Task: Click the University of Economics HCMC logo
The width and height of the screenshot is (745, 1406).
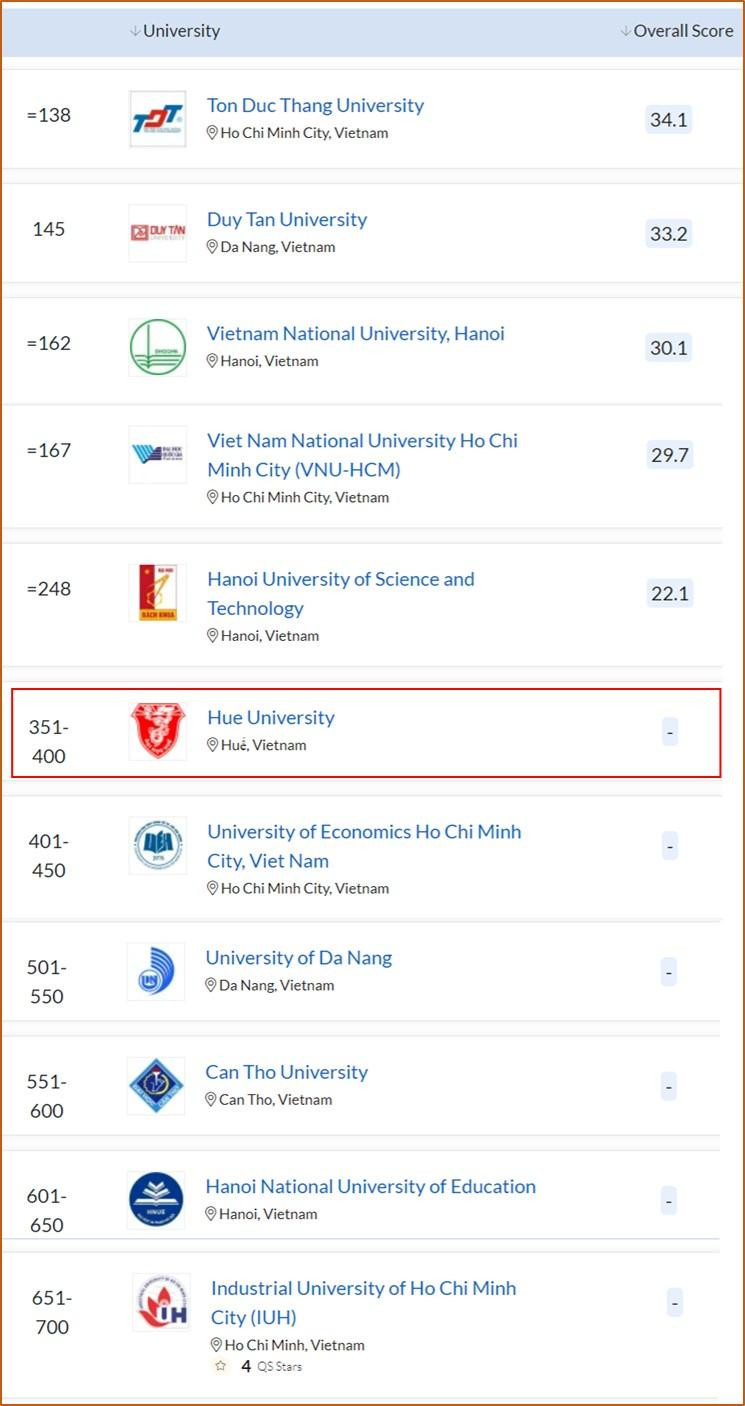Action: 157,846
